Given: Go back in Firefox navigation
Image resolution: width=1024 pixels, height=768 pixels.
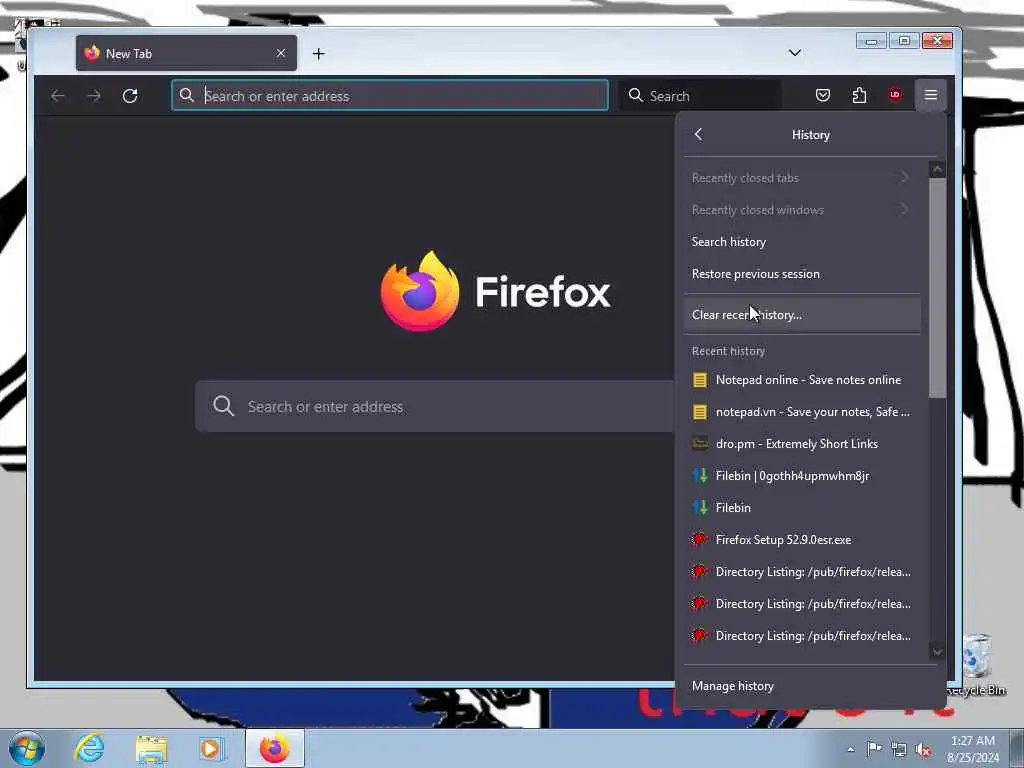Looking at the screenshot, I should 57,96.
